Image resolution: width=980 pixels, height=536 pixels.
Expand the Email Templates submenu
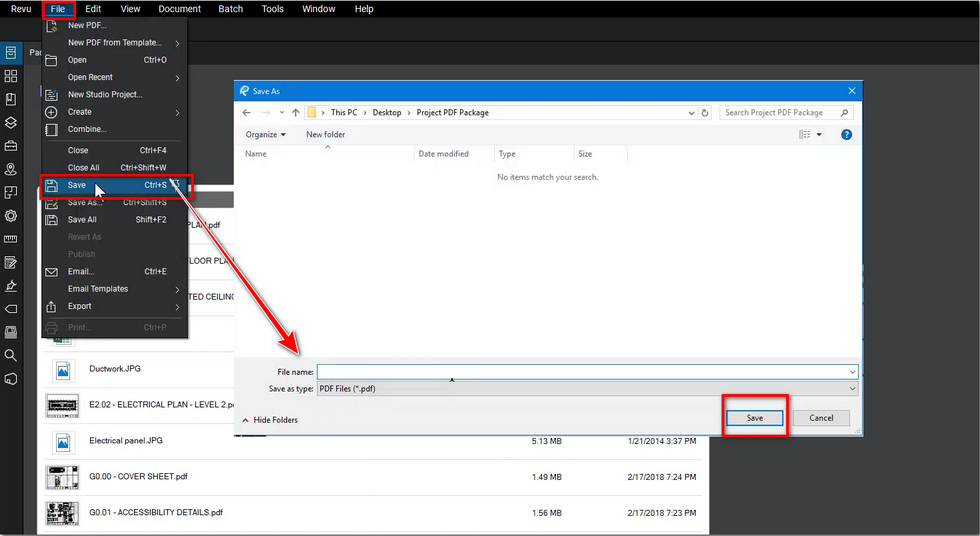178,289
